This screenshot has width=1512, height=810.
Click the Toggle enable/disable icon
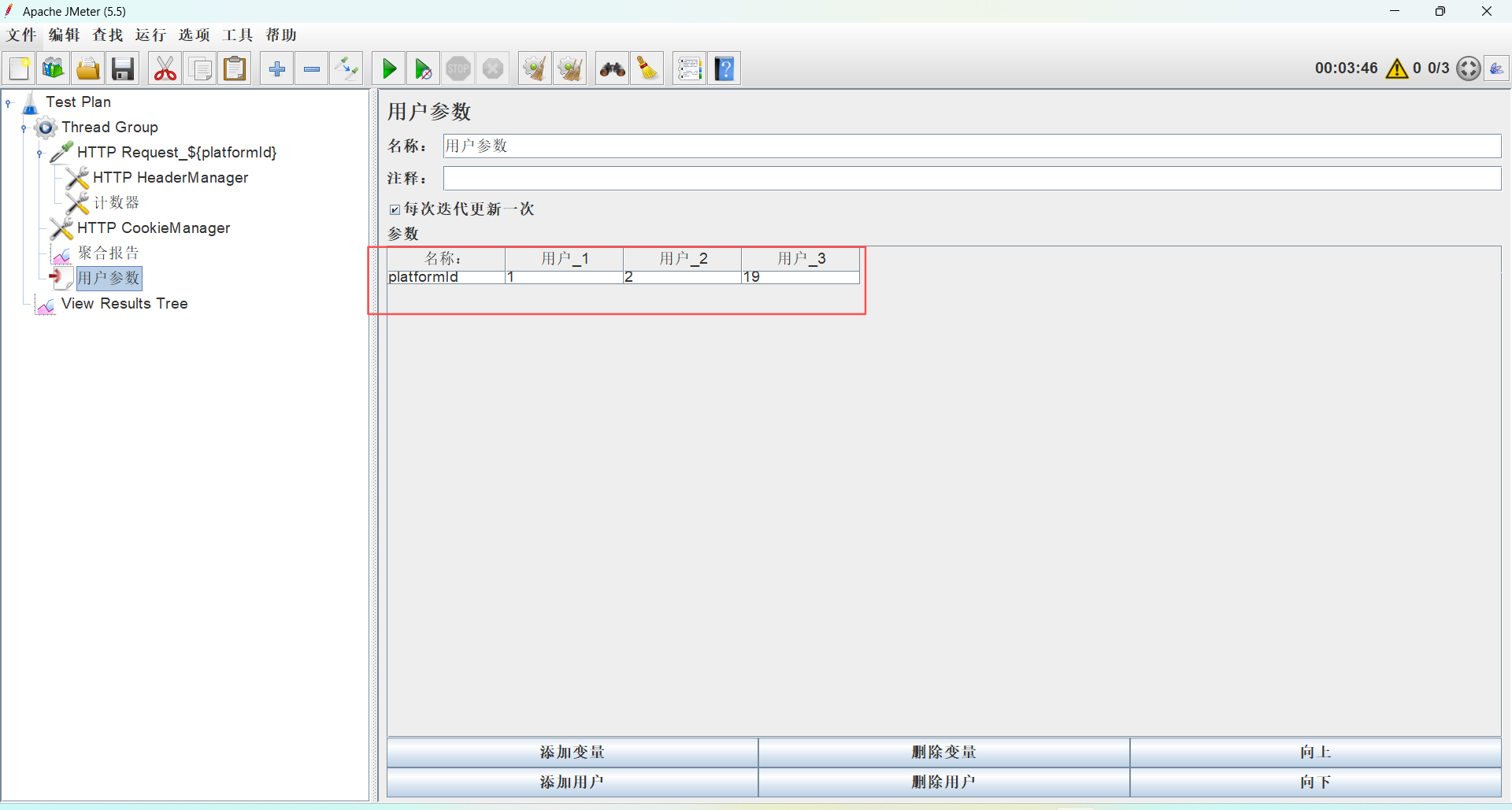[x=346, y=68]
